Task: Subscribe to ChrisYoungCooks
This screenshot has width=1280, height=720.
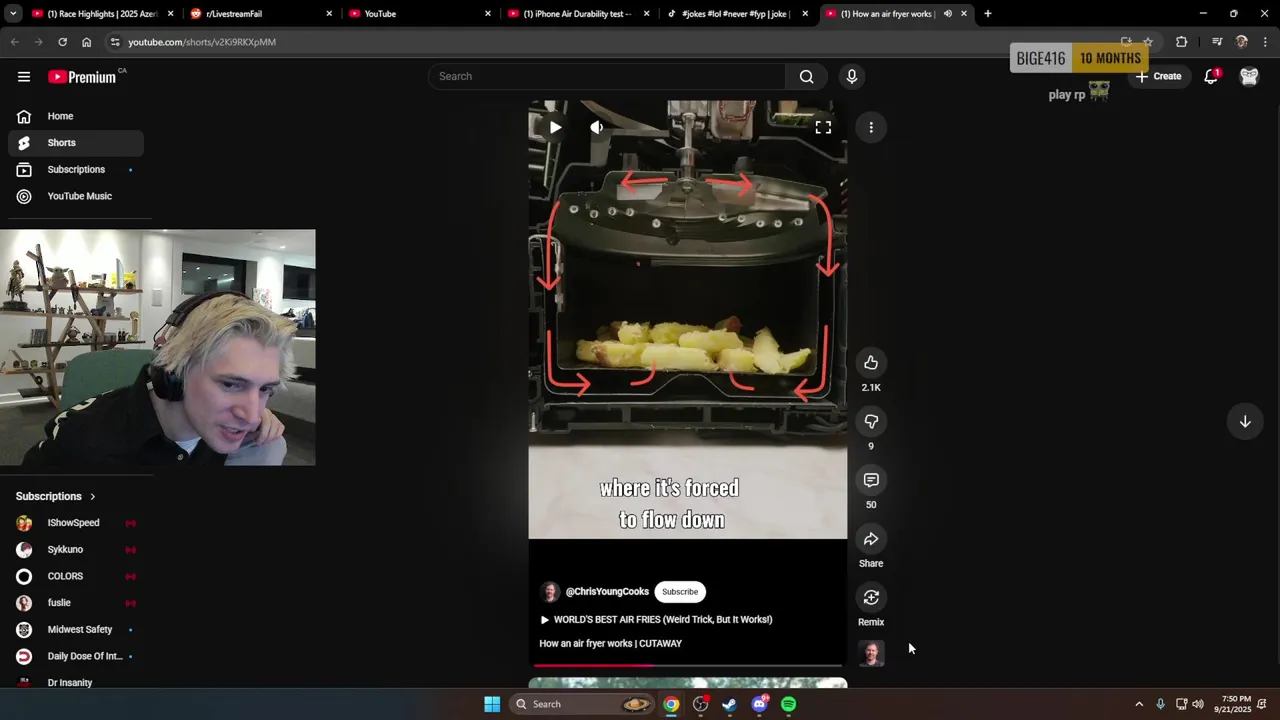Action: (x=680, y=592)
